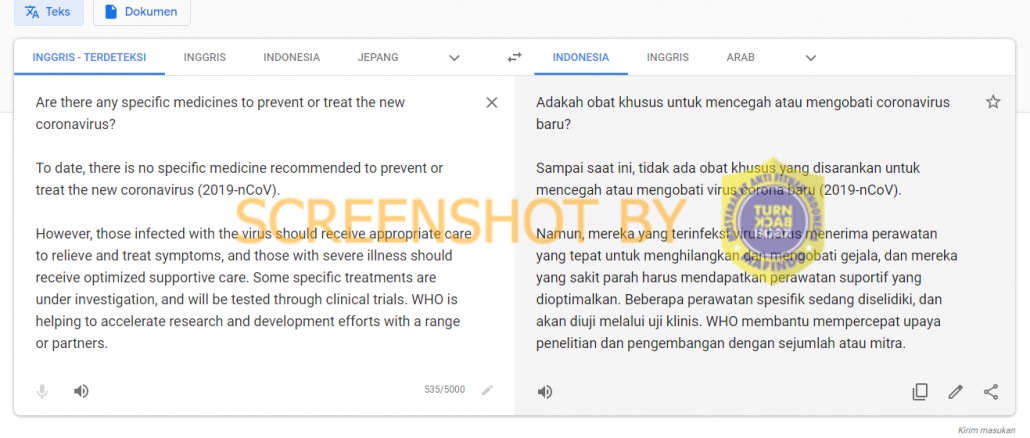Select the Inggris - Terdeteksi source tab
1030x438 pixels.
pos(89,57)
